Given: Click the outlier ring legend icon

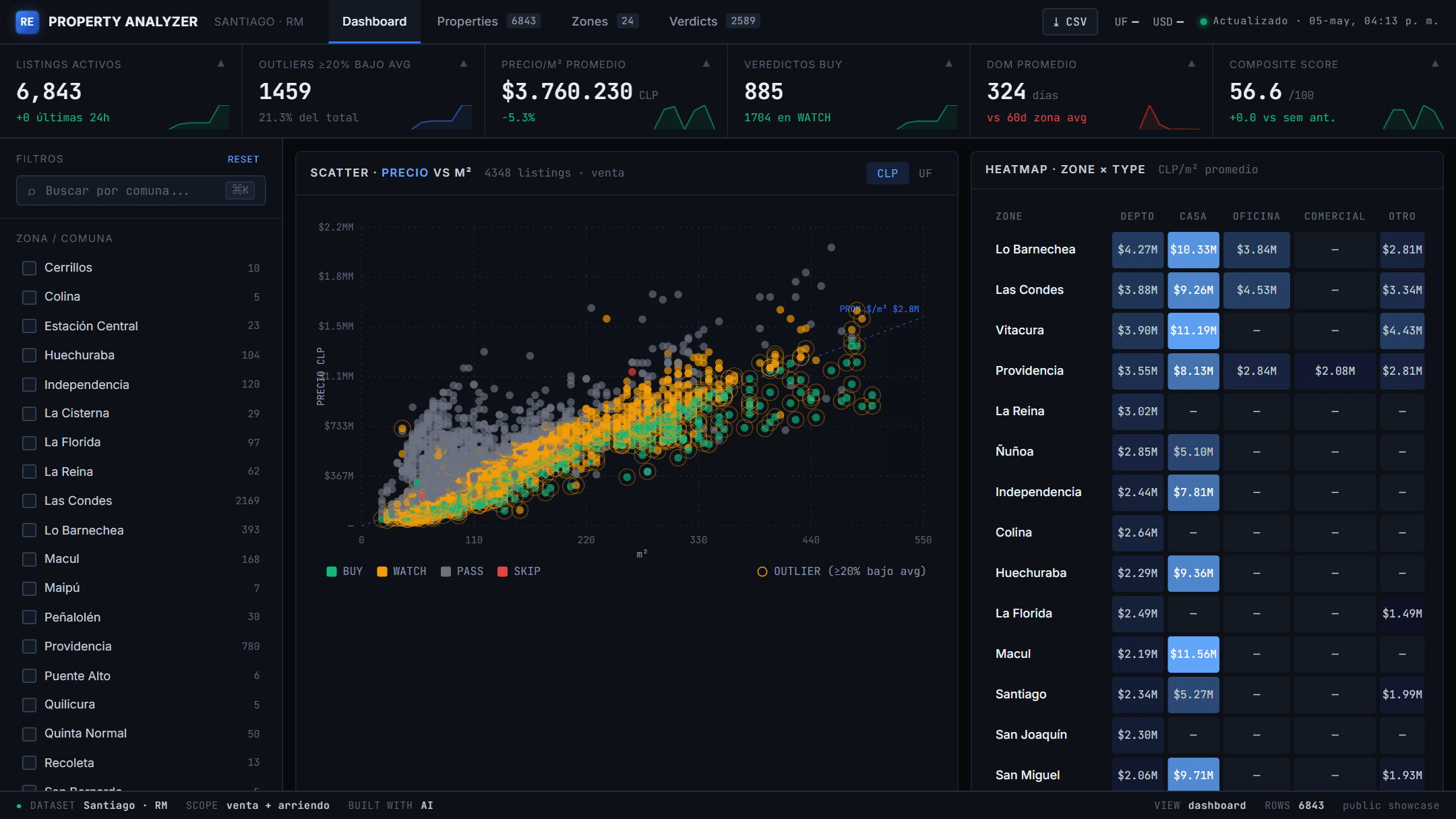Looking at the screenshot, I should coord(762,572).
